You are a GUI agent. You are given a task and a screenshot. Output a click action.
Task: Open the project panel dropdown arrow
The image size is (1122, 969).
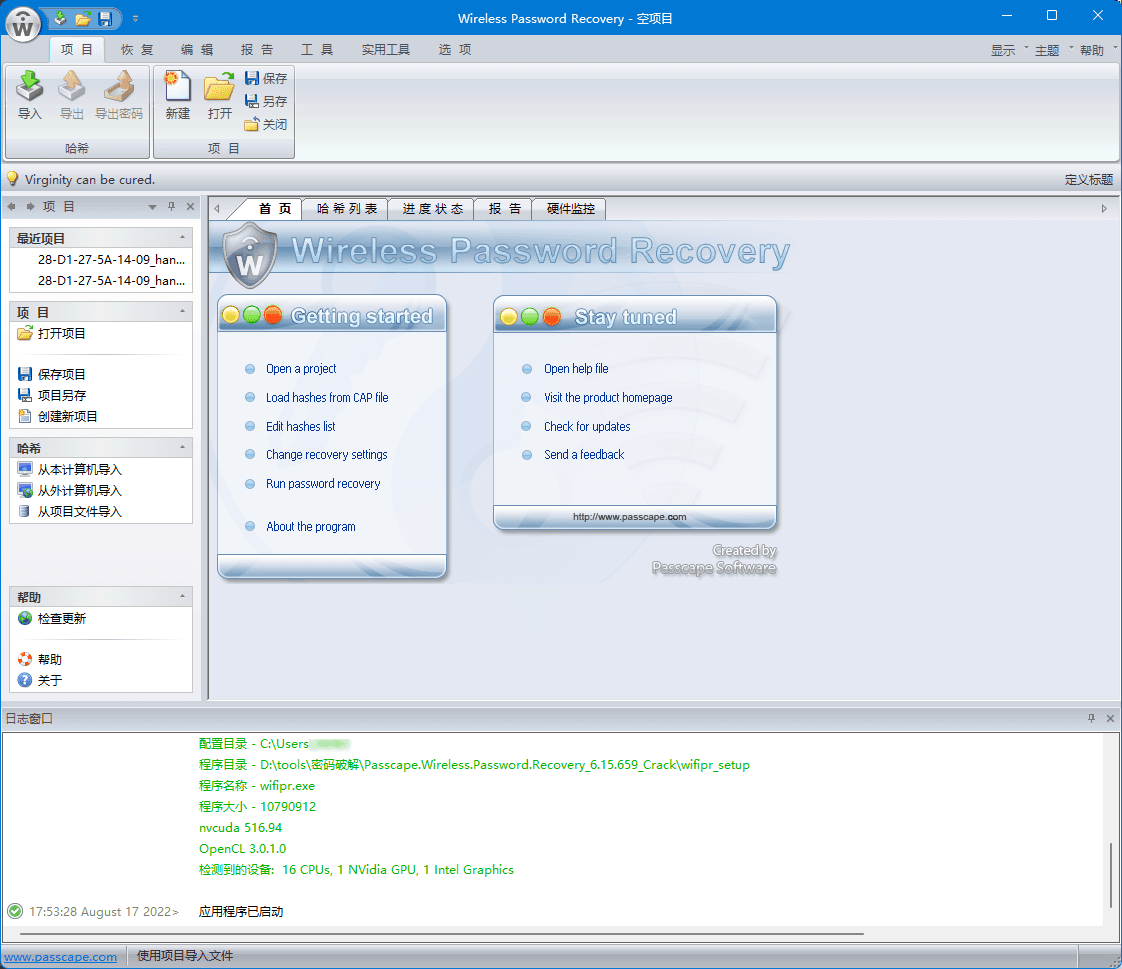(x=152, y=207)
